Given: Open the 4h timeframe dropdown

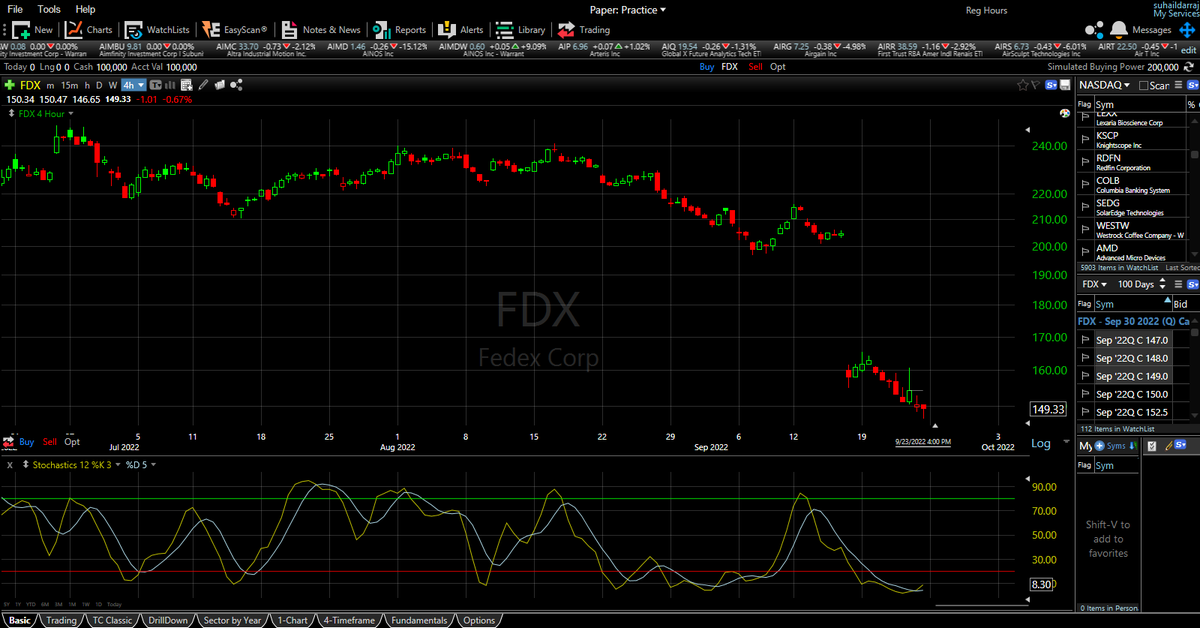Looking at the screenshot, I should pyautogui.click(x=135, y=85).
